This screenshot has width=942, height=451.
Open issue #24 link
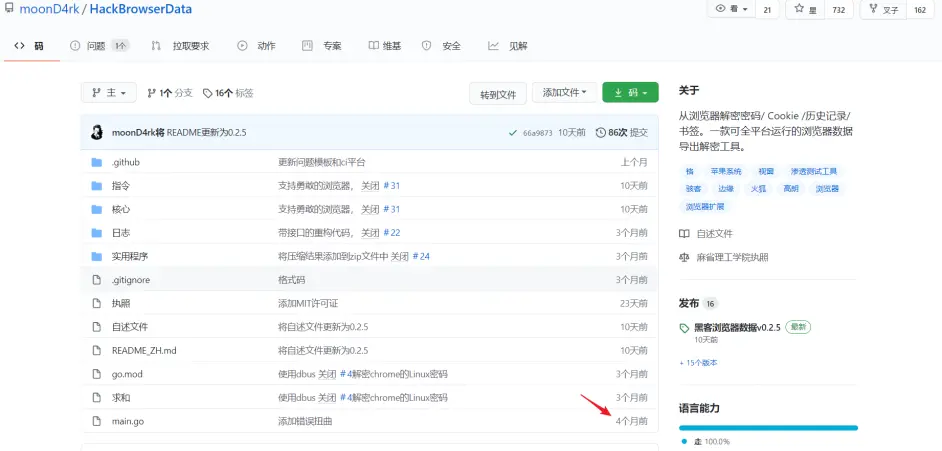[421, 256]
